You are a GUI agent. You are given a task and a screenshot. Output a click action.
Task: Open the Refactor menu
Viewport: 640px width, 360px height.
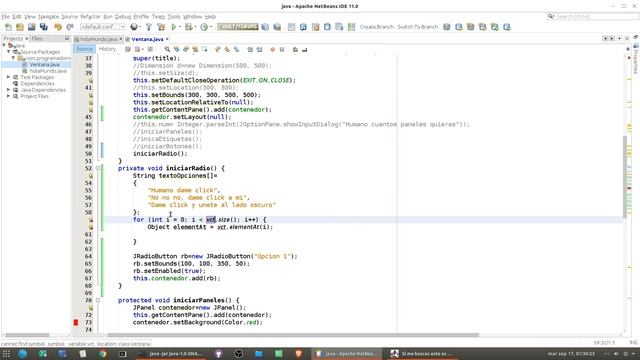[90, 17]
